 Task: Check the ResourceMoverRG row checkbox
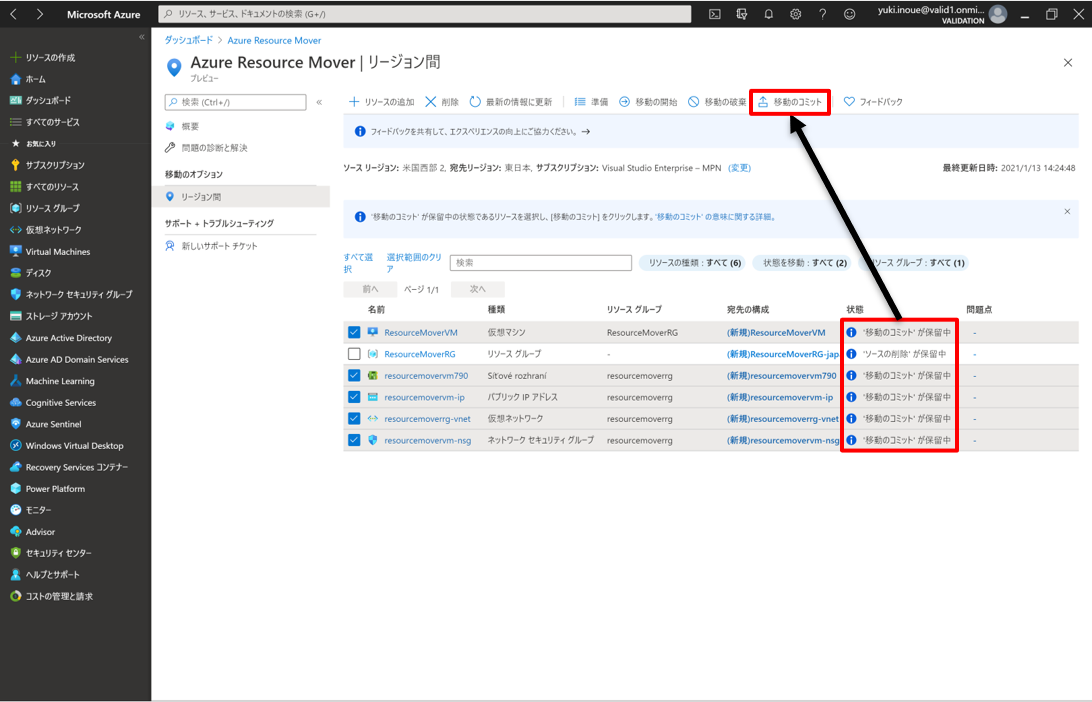[354, 354]
